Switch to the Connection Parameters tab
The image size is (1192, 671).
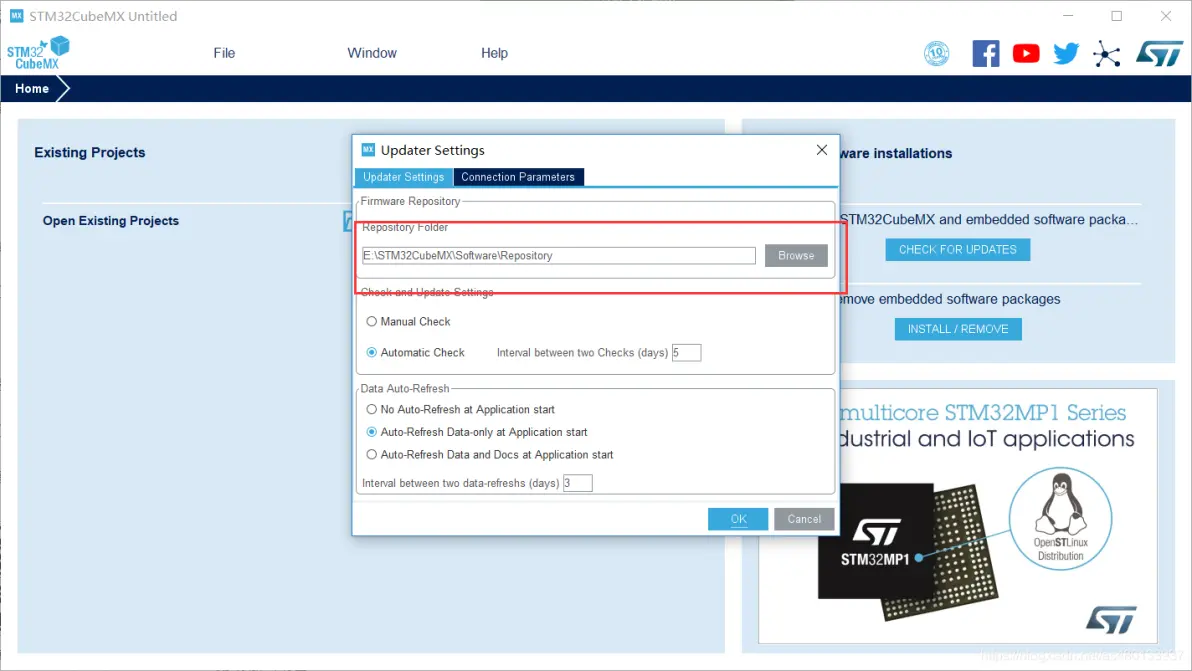coord(518,177)
